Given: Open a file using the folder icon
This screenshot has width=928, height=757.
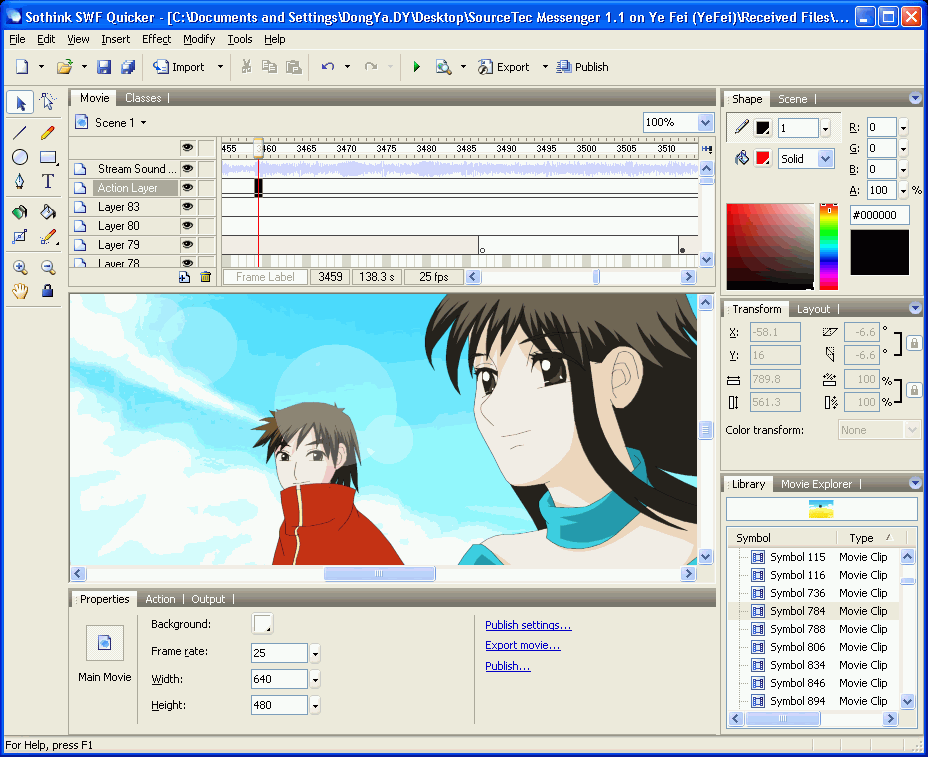Looking at the screenshot, I should [x=65, y=67].
